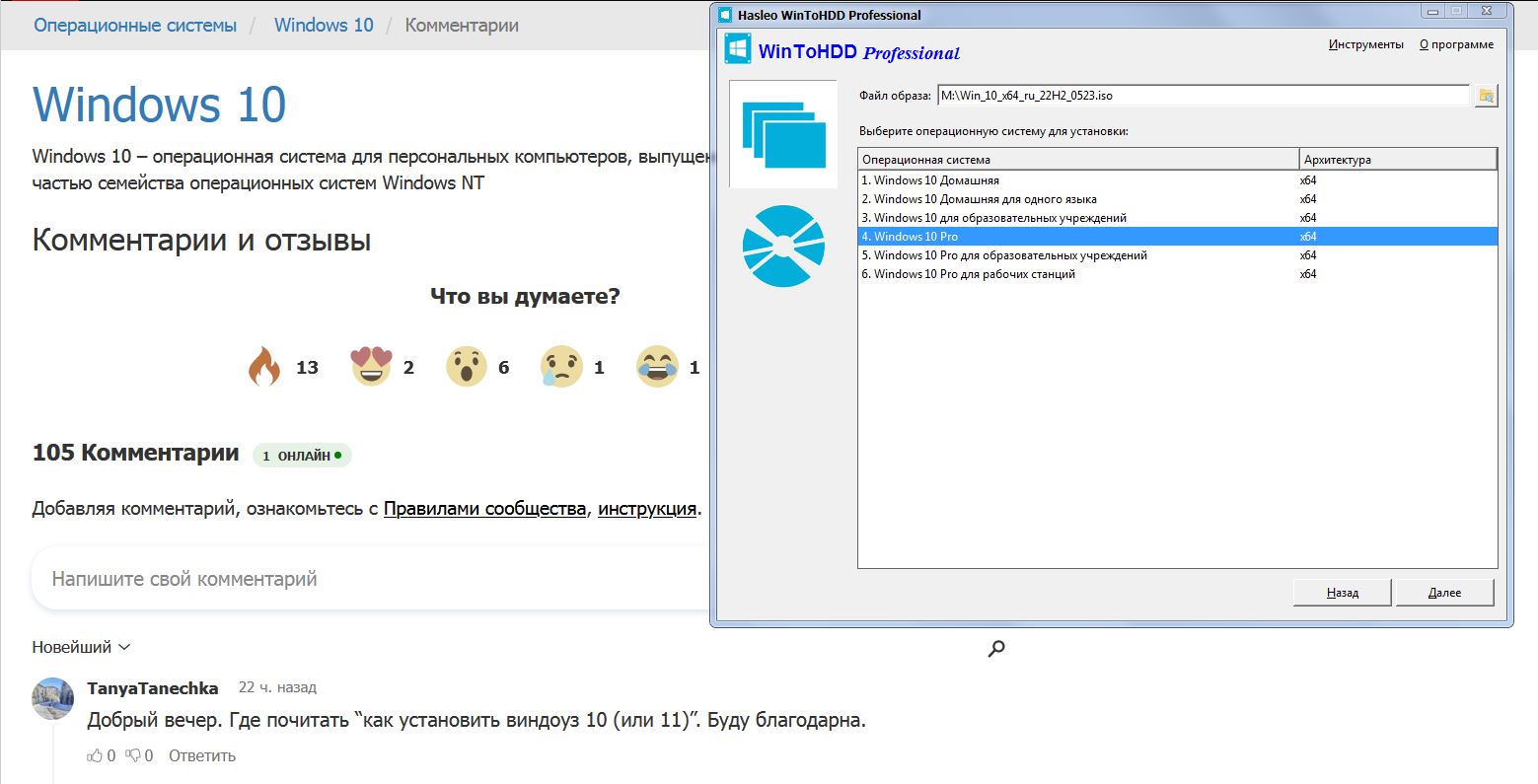
Task: Click the Далее button
Action: pos(1444,593)
